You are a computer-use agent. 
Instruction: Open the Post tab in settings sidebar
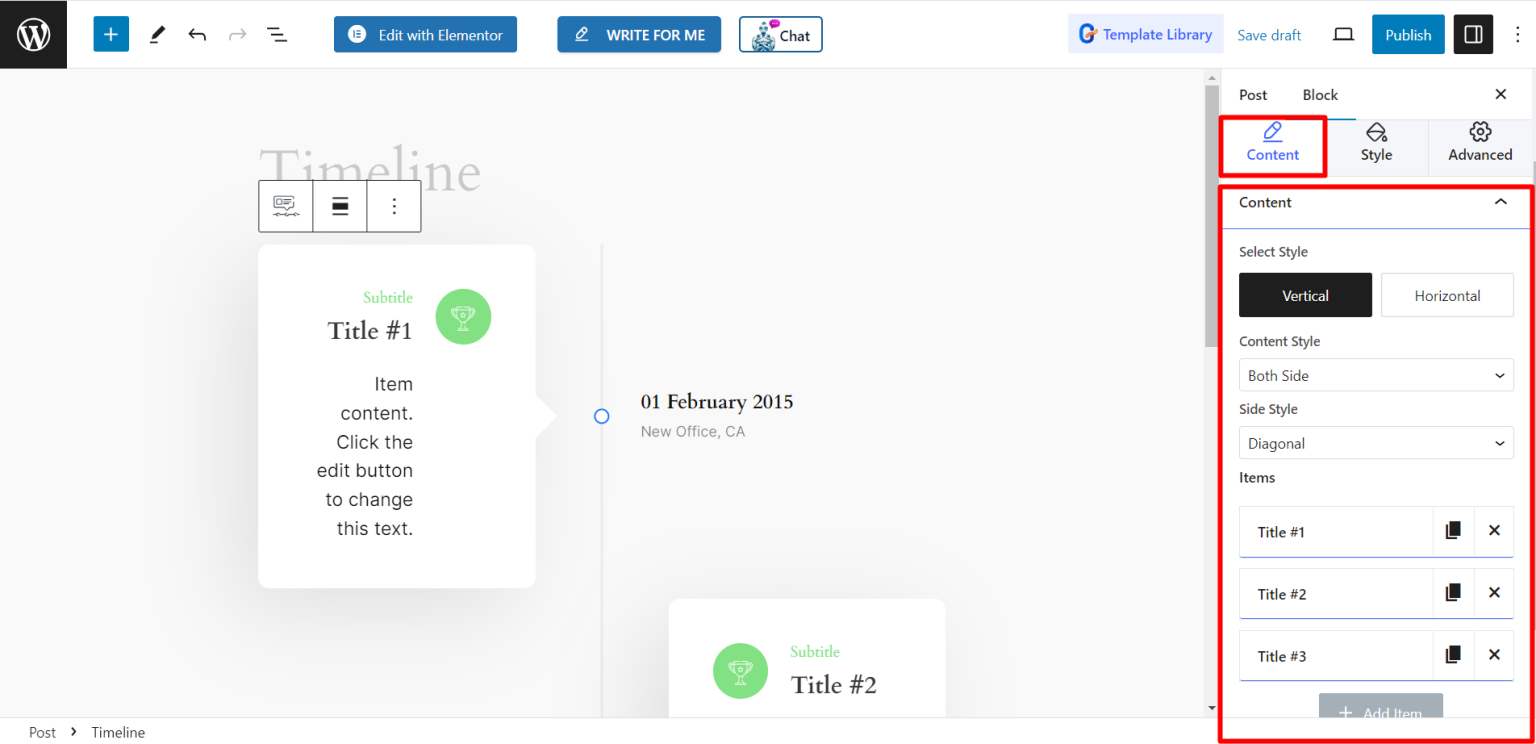1252,94
